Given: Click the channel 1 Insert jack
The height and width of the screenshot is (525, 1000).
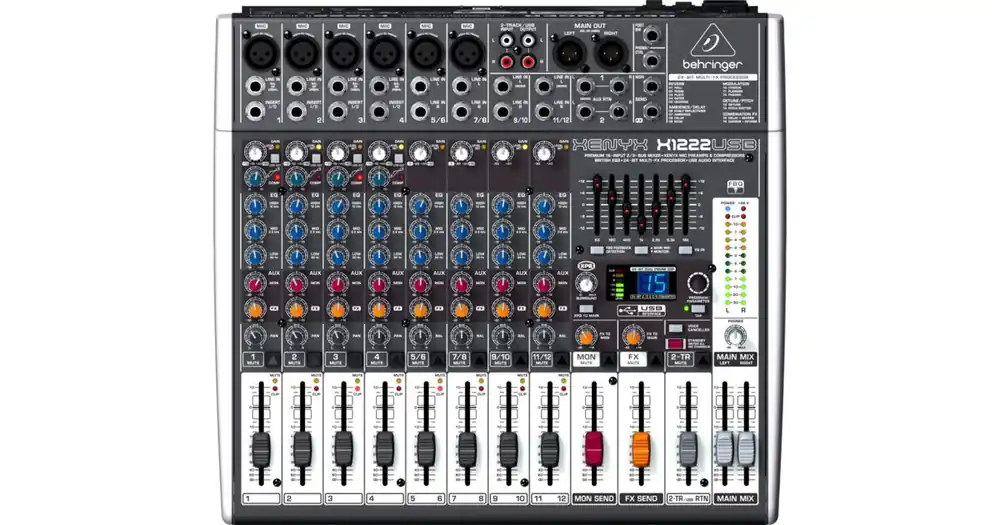Looking at the screenshot, I should pyautogui.click(x=255, y=111).
